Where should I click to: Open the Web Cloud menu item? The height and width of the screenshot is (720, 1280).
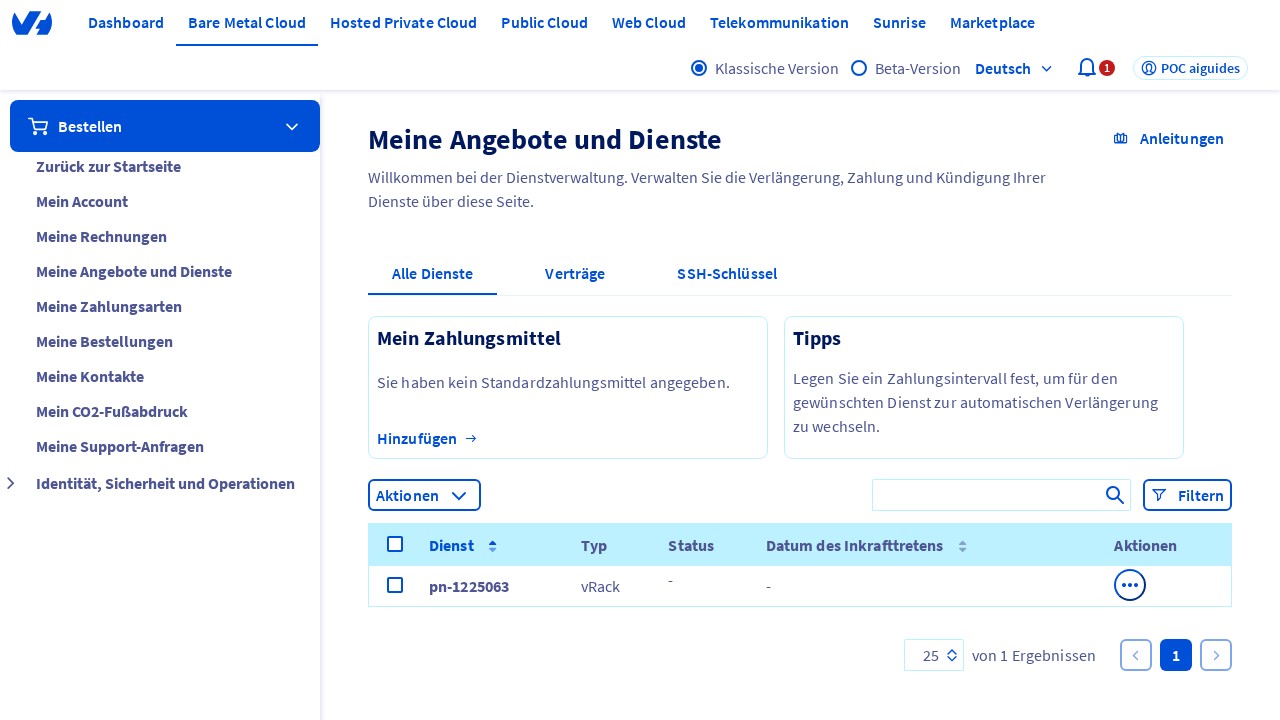pyautogui.click(x=649, y=22)
